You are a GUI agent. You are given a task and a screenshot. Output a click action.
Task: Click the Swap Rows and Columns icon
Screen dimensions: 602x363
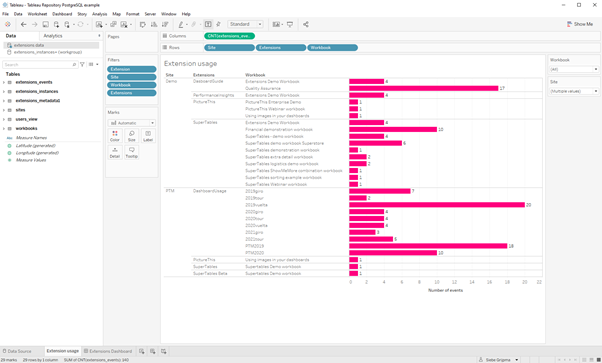click(142, 24)
